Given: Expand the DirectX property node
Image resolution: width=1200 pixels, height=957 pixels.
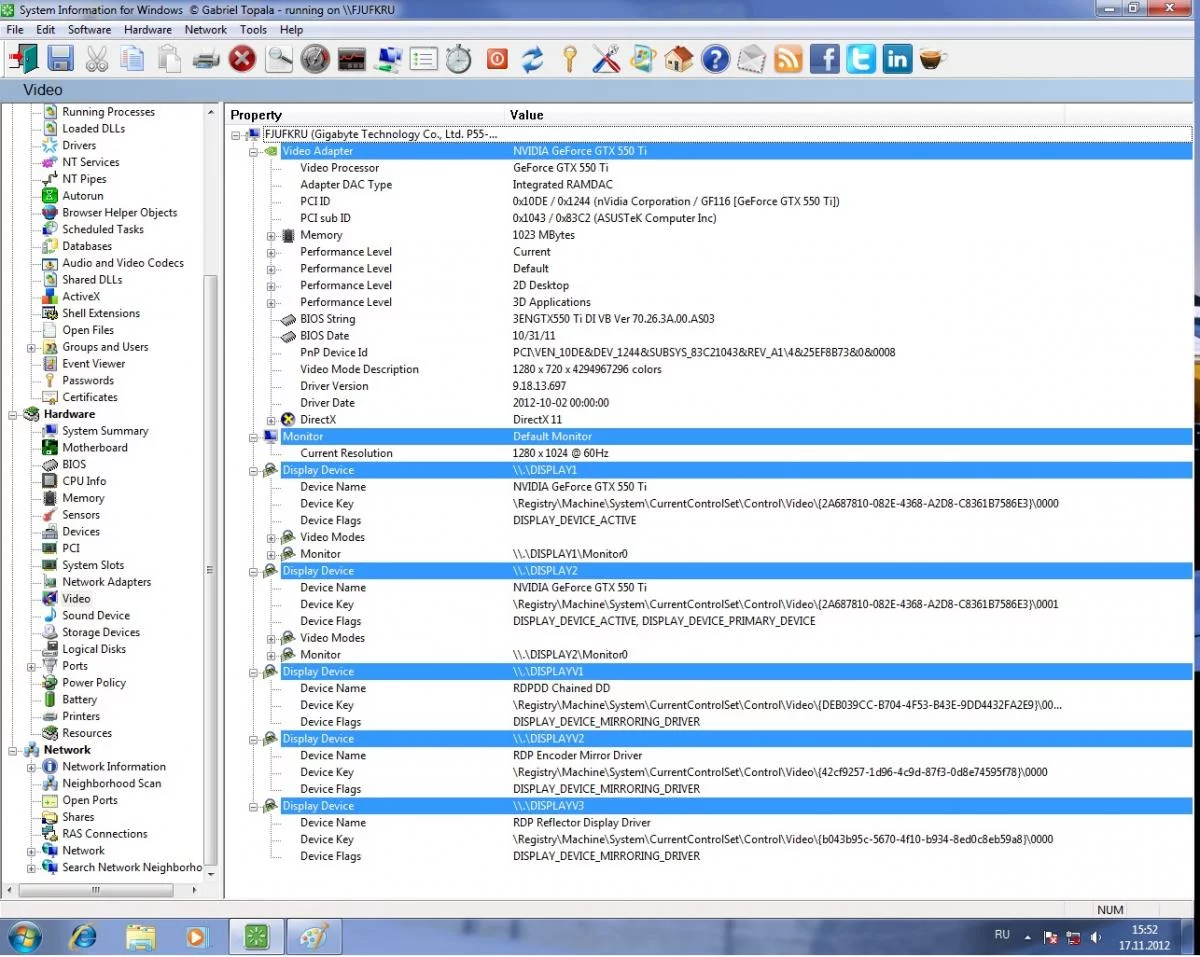Looking at the screenshot, I should pyautogui.click(x=271, y=420).
